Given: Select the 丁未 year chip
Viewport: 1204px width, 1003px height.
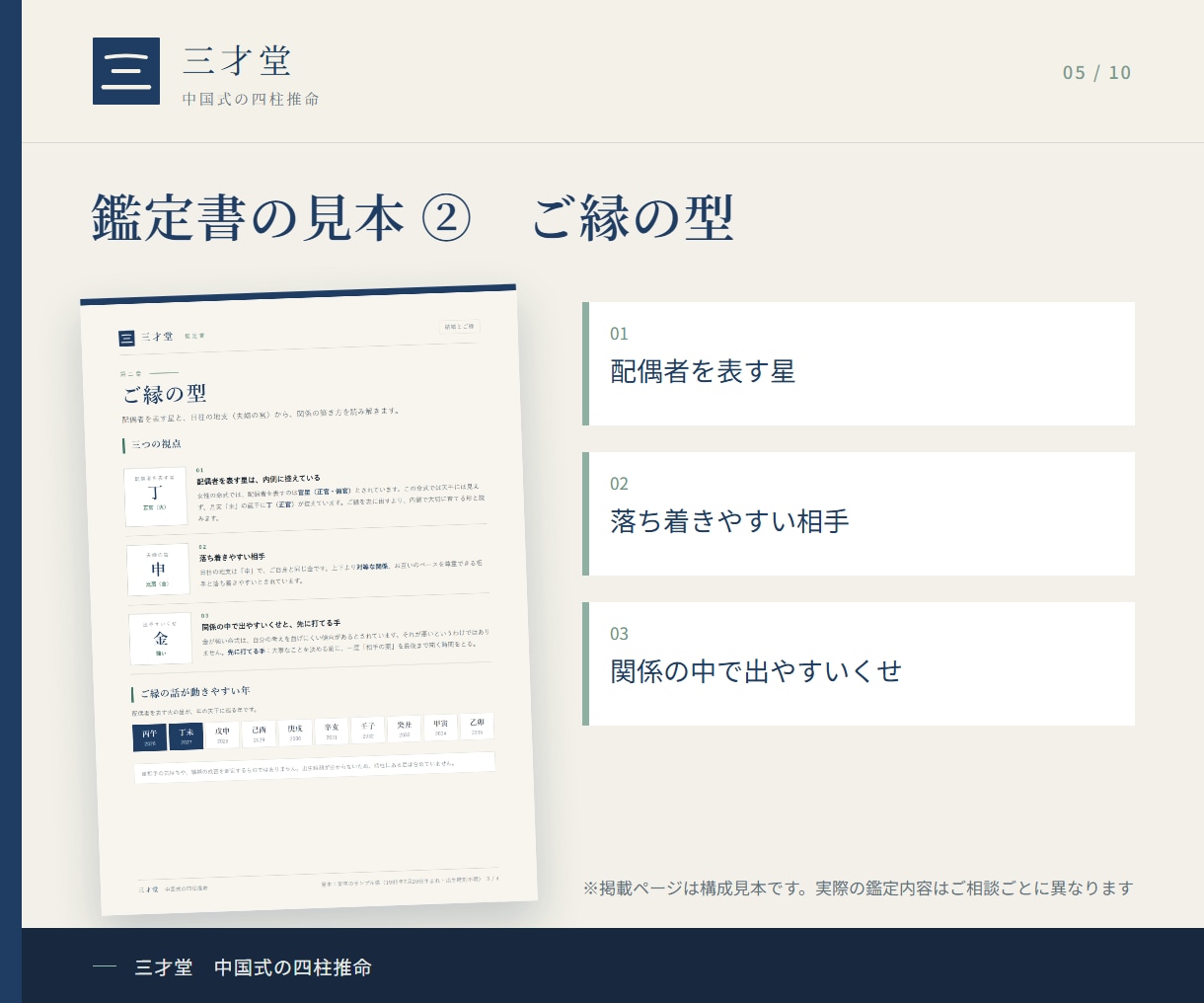Looking at the screenshot, I should [186, 736].
